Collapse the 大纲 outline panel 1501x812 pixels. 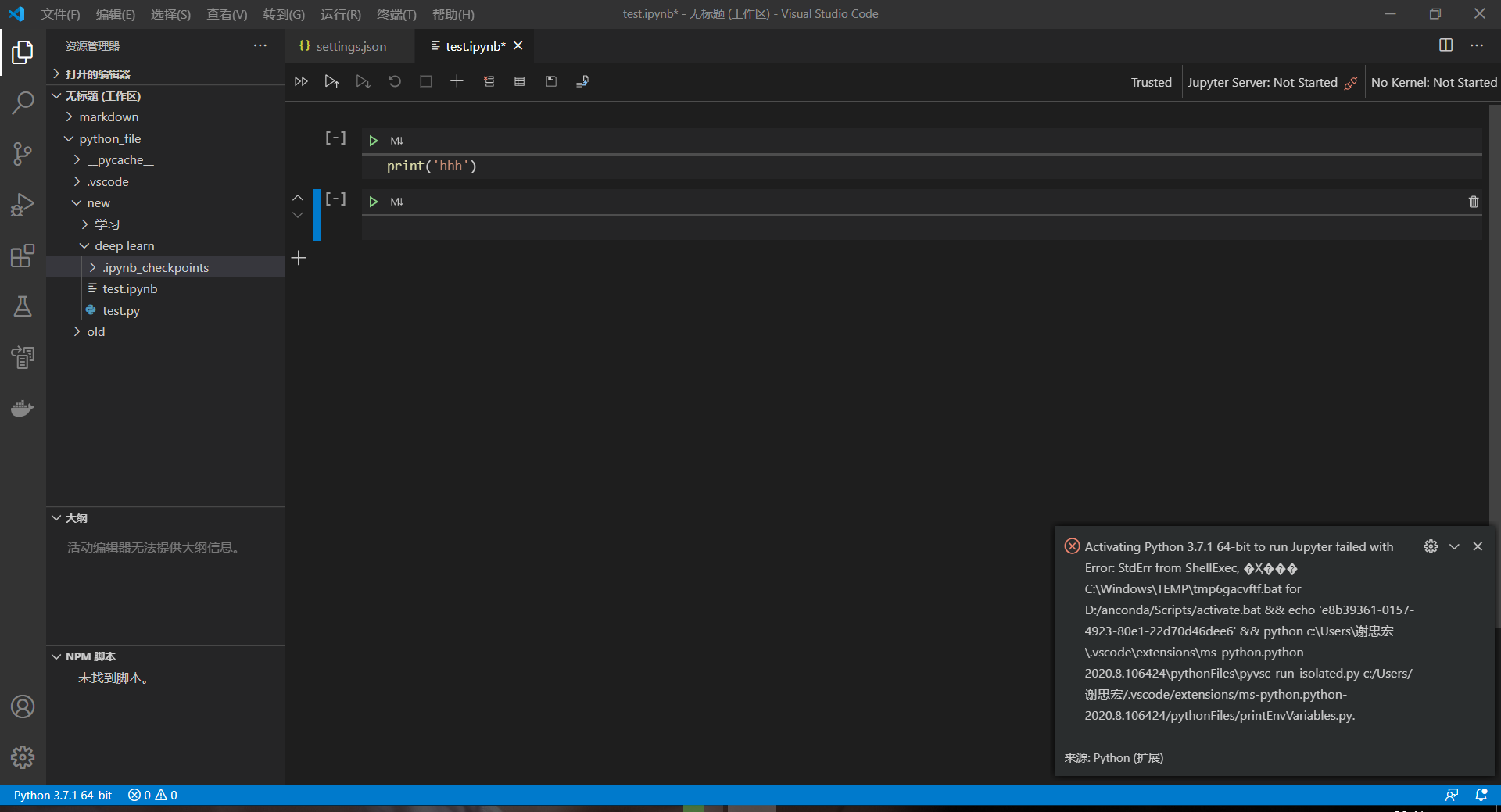166,517
